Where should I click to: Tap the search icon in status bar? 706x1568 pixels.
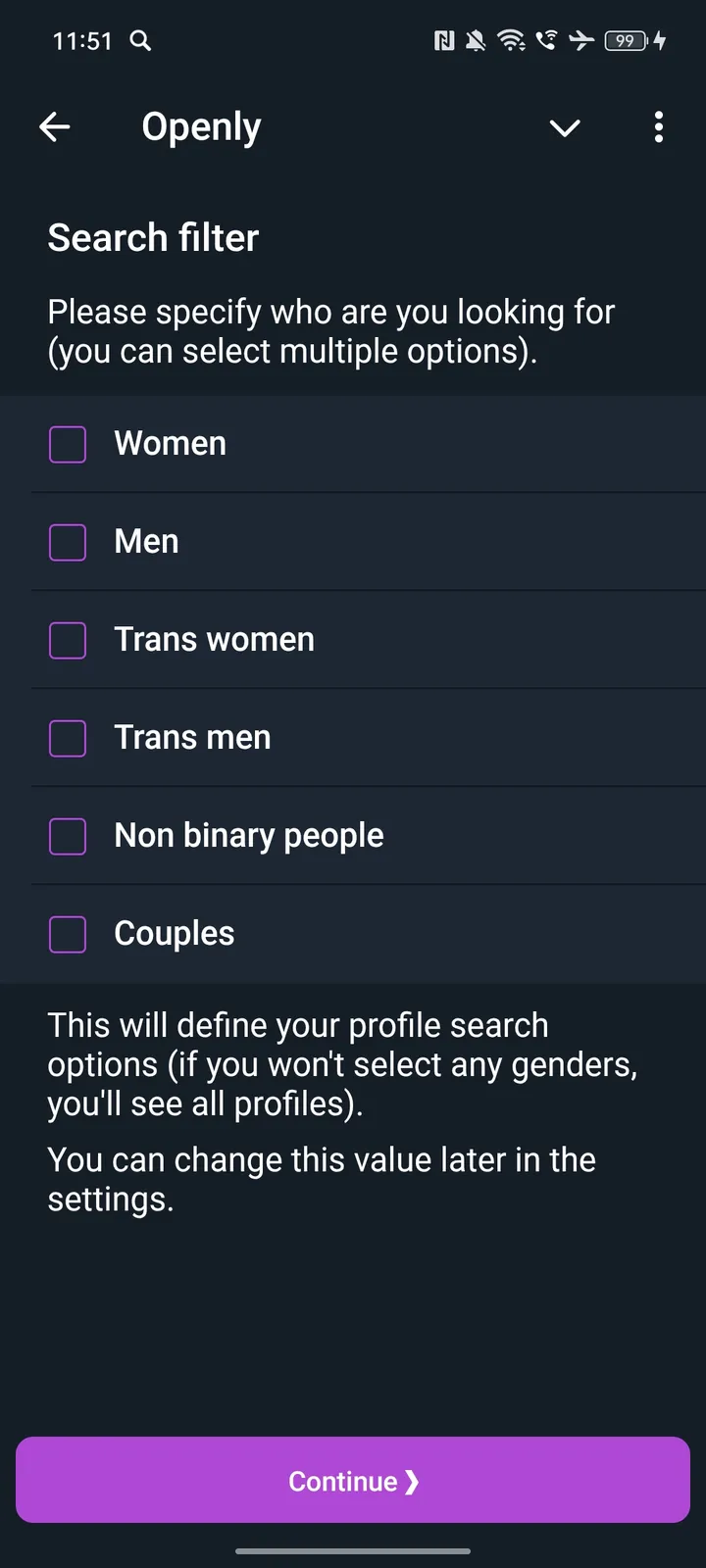140,40
